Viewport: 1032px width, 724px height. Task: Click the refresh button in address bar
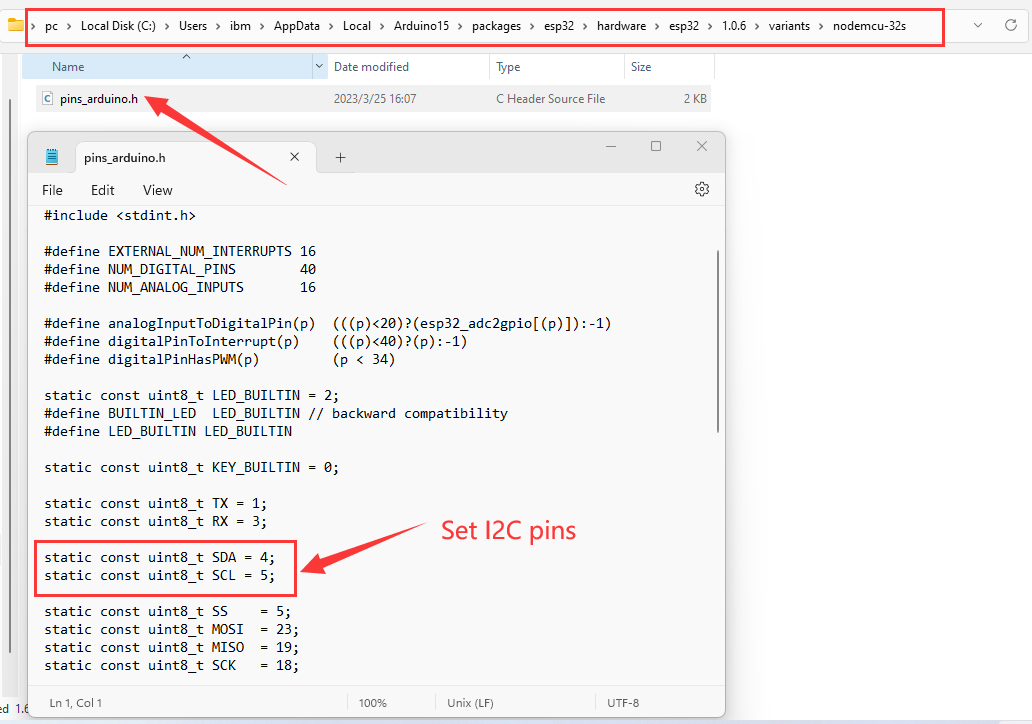click(1010, 25)
